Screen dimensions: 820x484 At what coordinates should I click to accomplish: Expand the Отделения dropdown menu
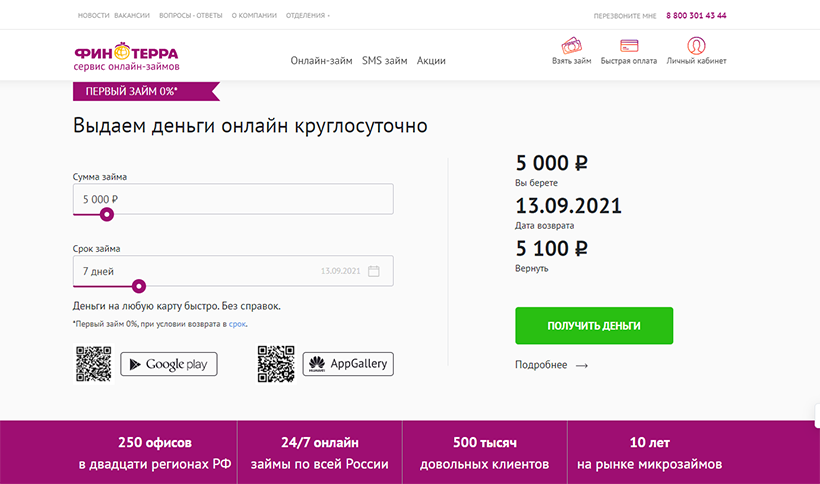pos(308,16)
